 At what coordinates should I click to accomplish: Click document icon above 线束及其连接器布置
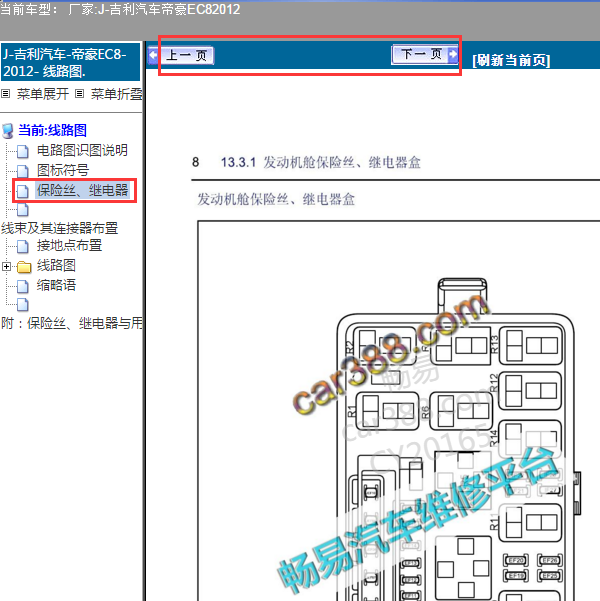pyautogui.click(x=23, y=210)
